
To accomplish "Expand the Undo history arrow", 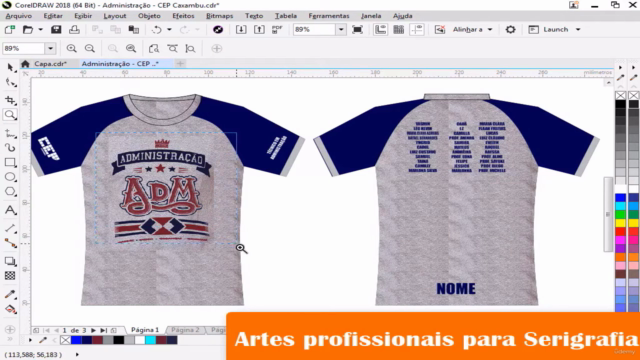I will coord(169,29).
